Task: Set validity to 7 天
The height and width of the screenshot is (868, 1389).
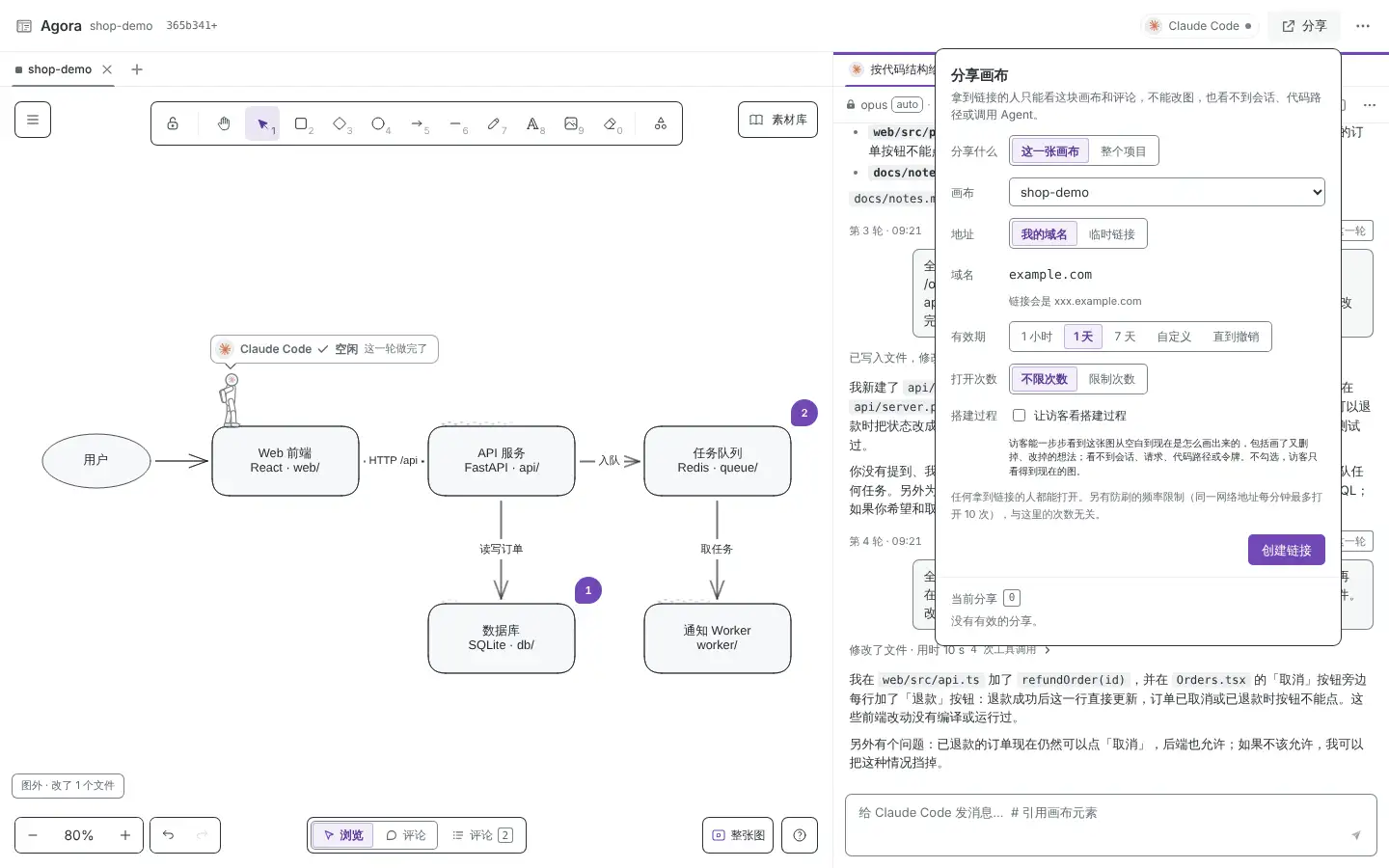Action: click(1125, 337)
